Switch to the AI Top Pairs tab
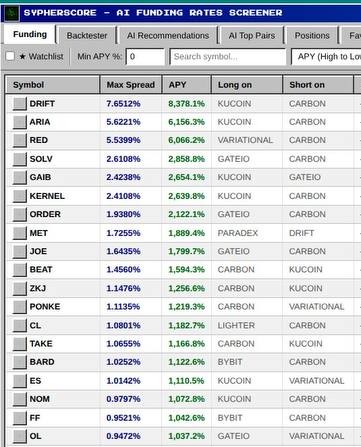Screen dimensions: 361x447 tap(252, 35)
